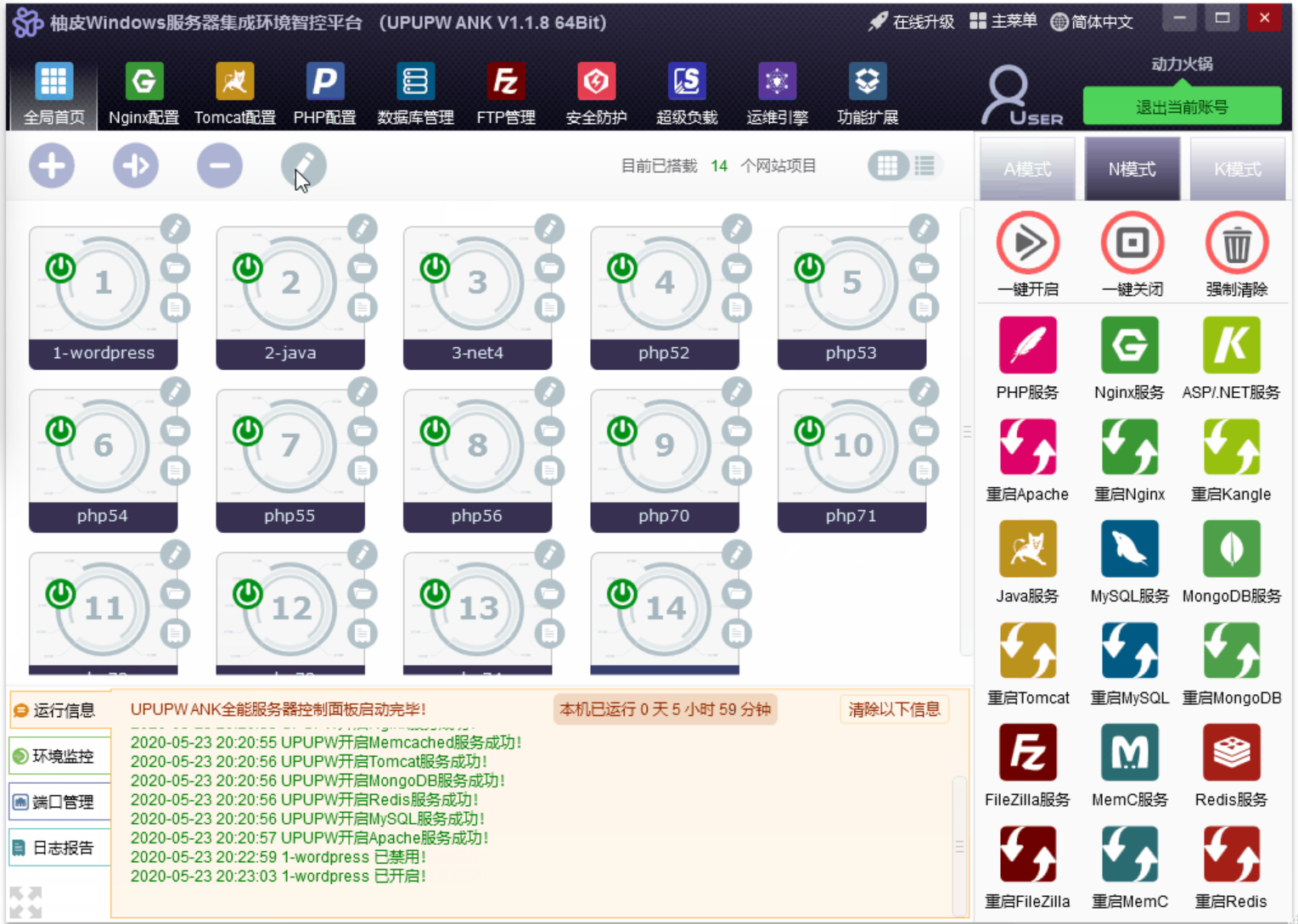Open the Nginx配置 toolbar section
Viewport: 1298px width, 924px height.
tap(143, 94)
